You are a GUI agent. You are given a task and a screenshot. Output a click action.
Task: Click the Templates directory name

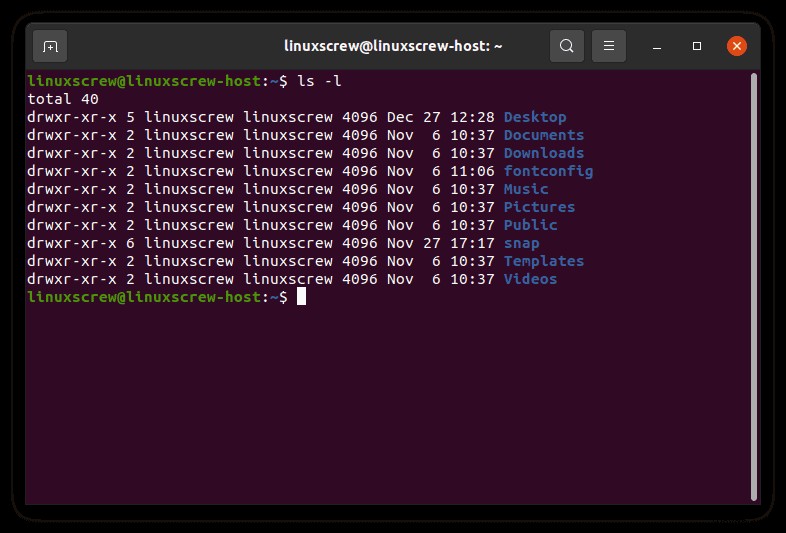pos(544,262)
